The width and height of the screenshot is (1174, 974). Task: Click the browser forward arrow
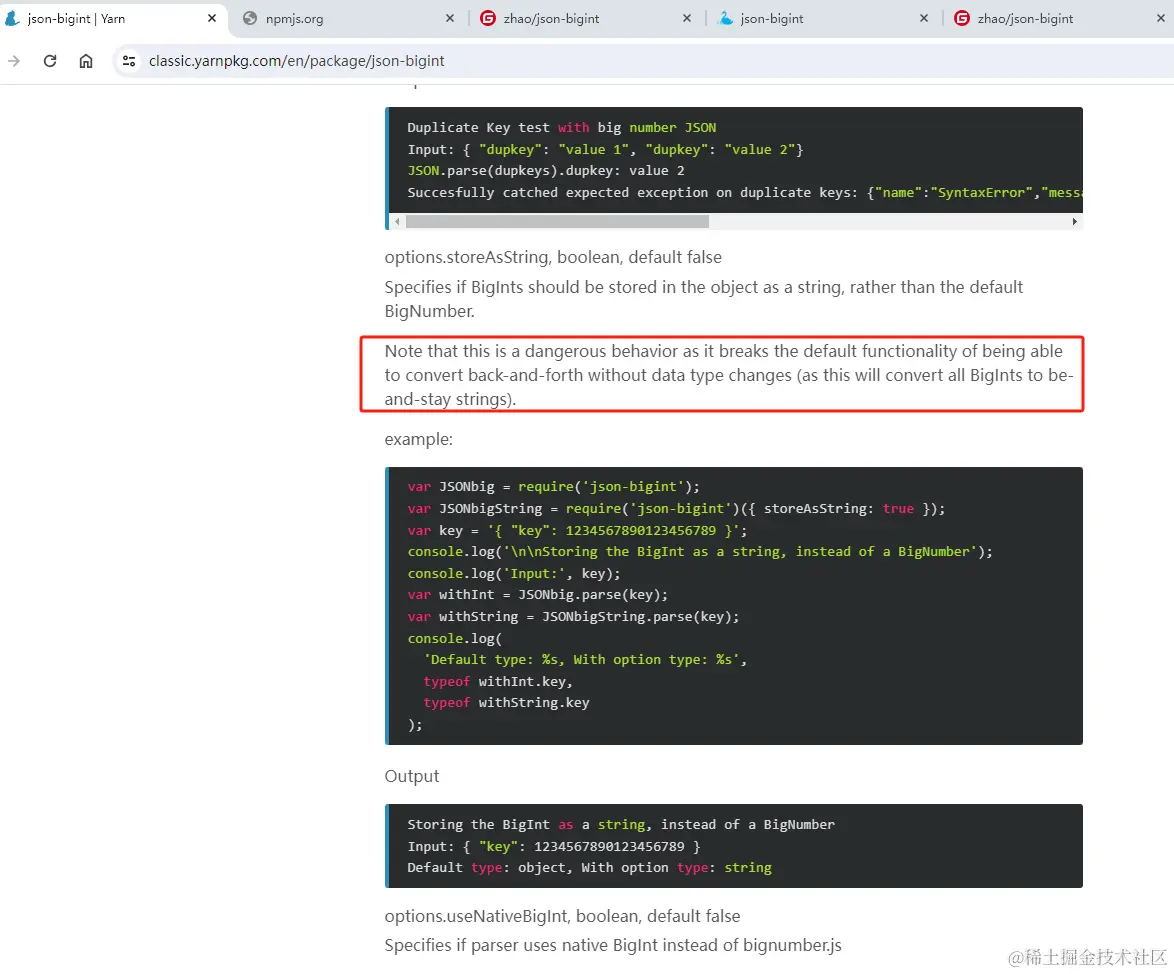pyautogui.click(x=13, y=61)
